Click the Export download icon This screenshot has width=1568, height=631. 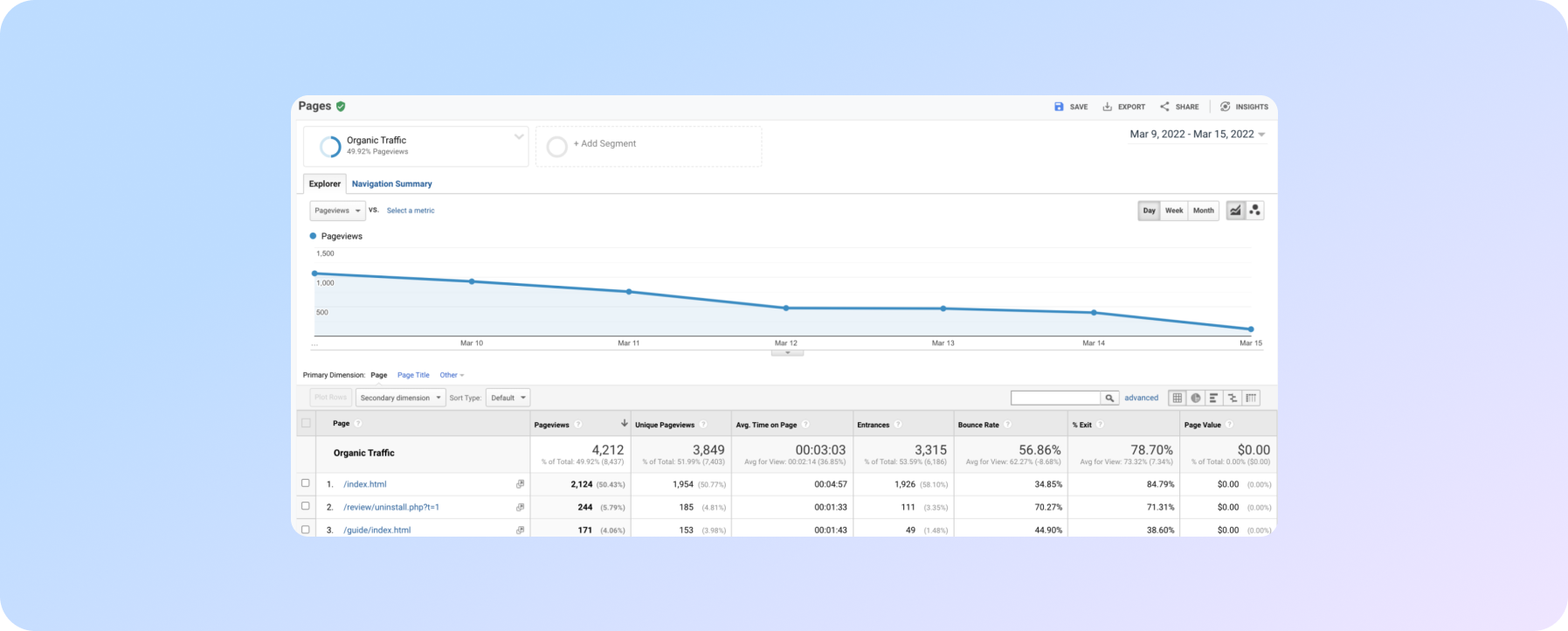pyautogui.click(x=1107, y=107)
